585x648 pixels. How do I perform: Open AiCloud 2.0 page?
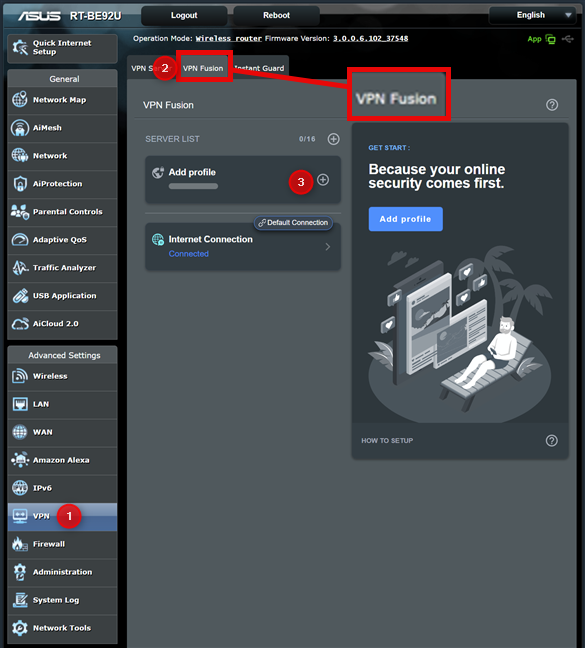click(62, 324)
